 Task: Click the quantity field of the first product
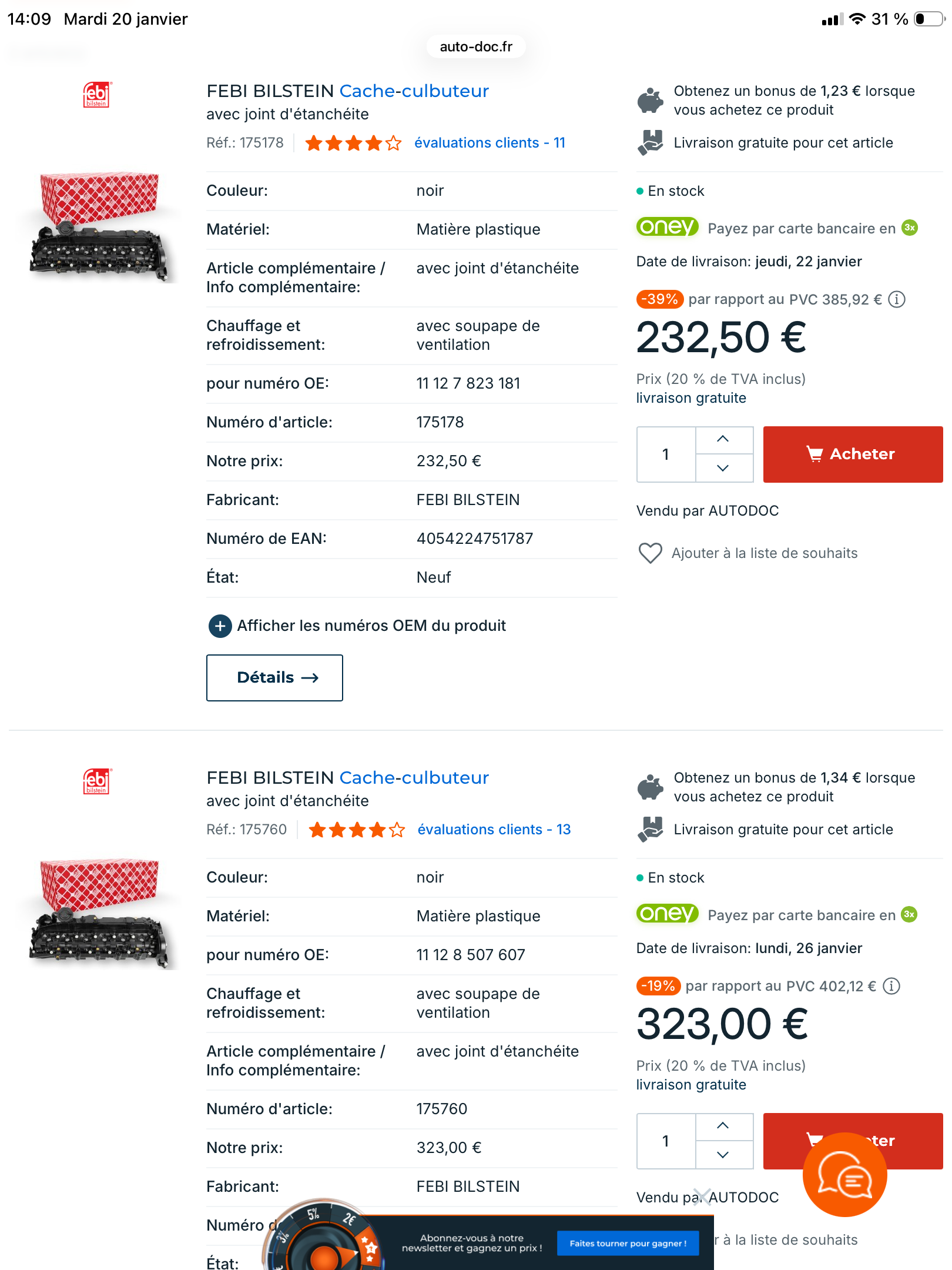[666, 454]
